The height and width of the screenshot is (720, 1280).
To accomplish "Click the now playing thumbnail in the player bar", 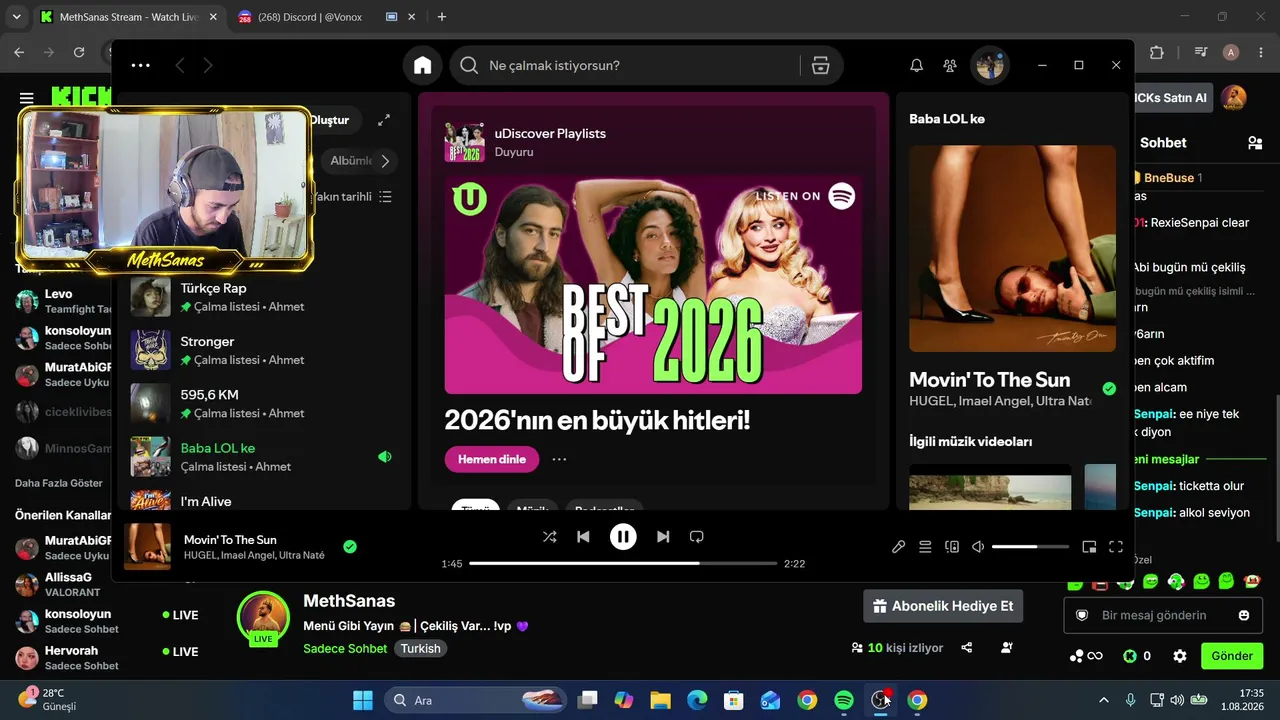I will coord(148,546).
